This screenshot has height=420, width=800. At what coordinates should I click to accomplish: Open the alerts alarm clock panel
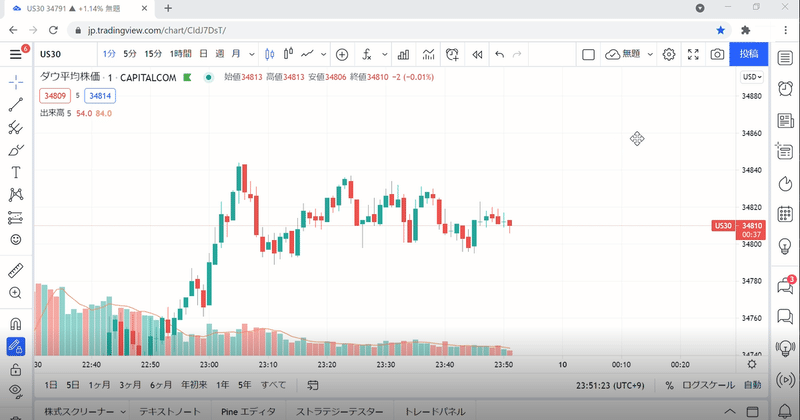(x=785, y=89)
